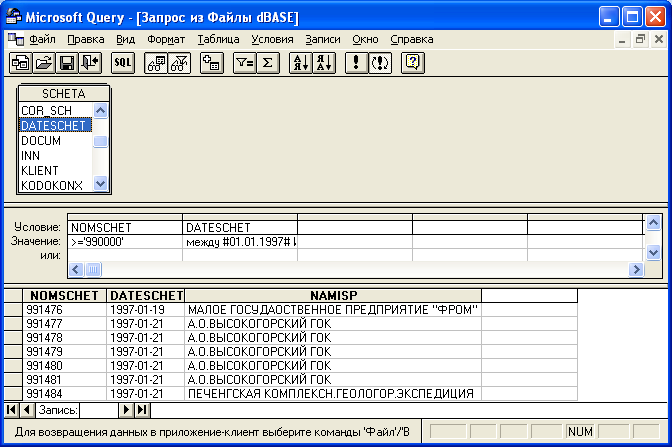Click criteria horizontal scrollbar thumb
Image resolution: width=672 pixels, height=447 pixels.
[93, 270]
